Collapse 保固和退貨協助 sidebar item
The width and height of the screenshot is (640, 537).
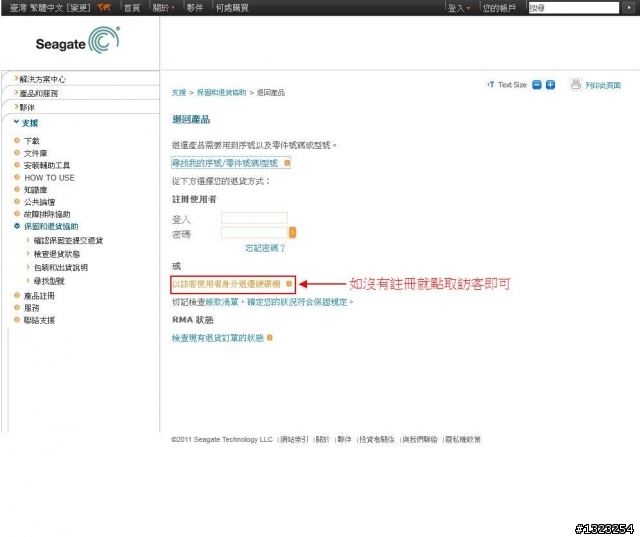tap(51, 226)
